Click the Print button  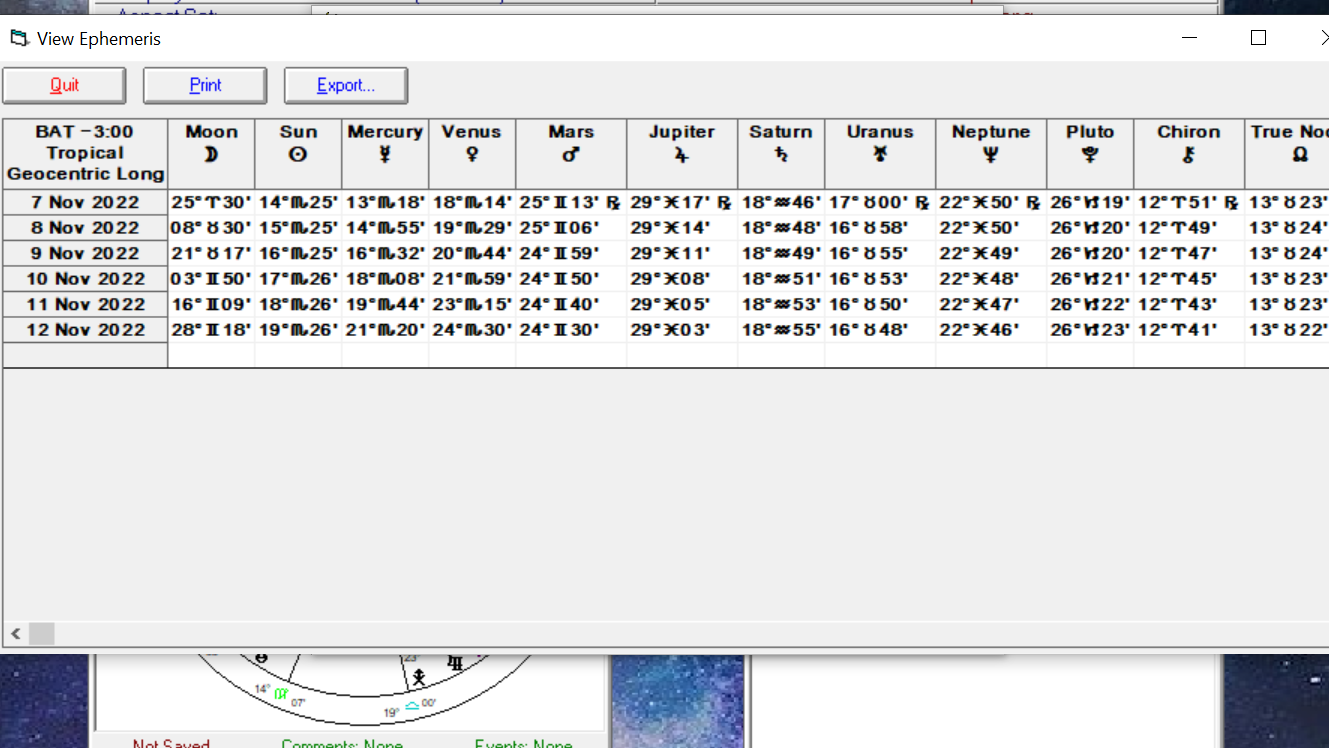click(x=205, y=86)
